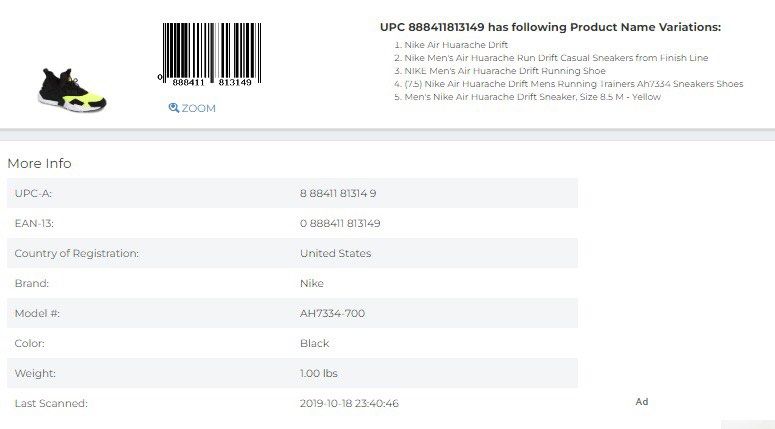Click the Size 8.5 M Yellow variation
The height and width of the screenshot is (429, 775).
532,97
